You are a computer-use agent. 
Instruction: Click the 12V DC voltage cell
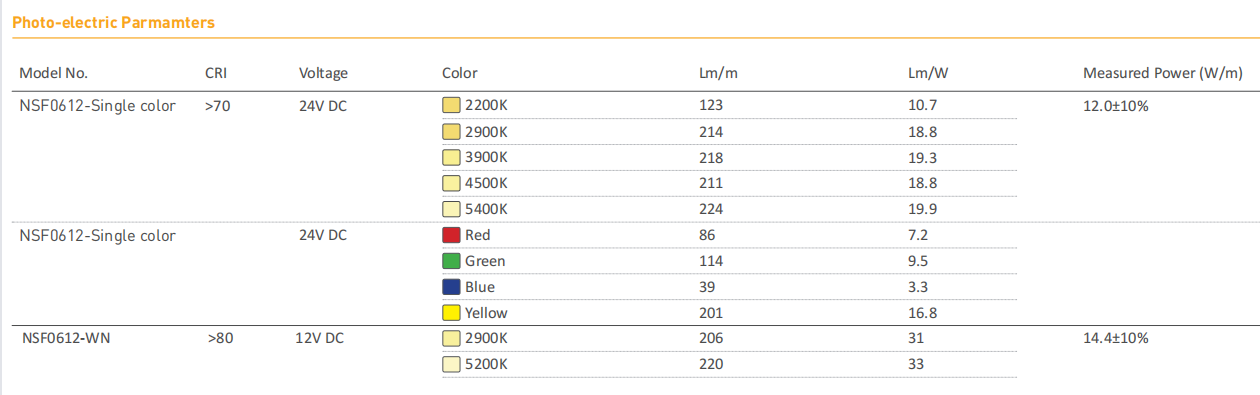coord(319,338)
